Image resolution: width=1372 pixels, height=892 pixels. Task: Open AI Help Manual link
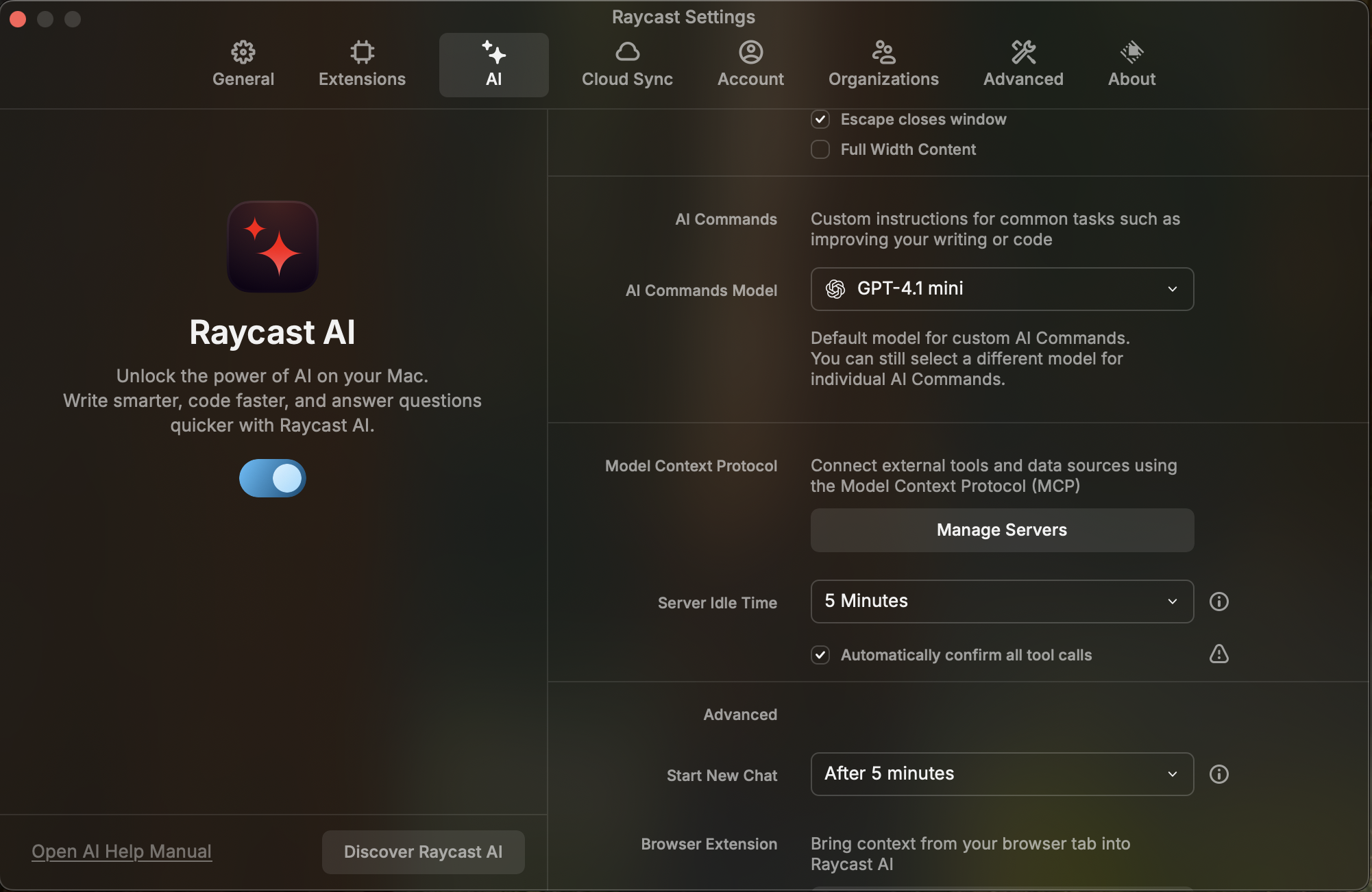(x=121, y=852)
